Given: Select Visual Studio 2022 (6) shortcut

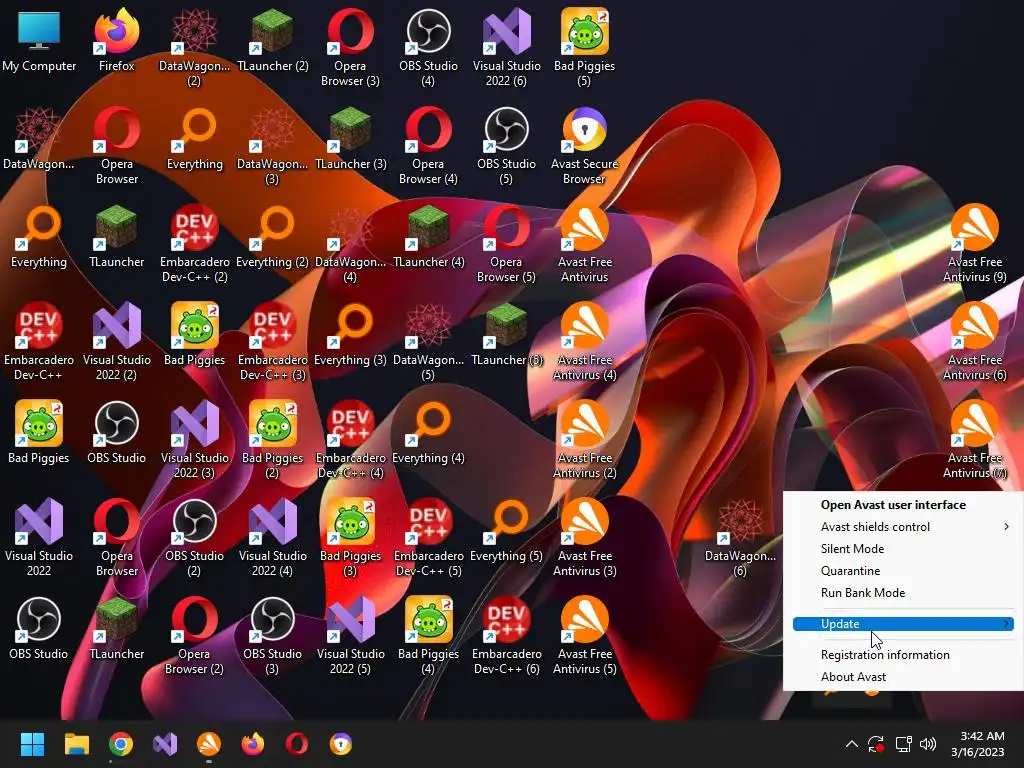Looking at the screenshot, I should pos(506,49).
